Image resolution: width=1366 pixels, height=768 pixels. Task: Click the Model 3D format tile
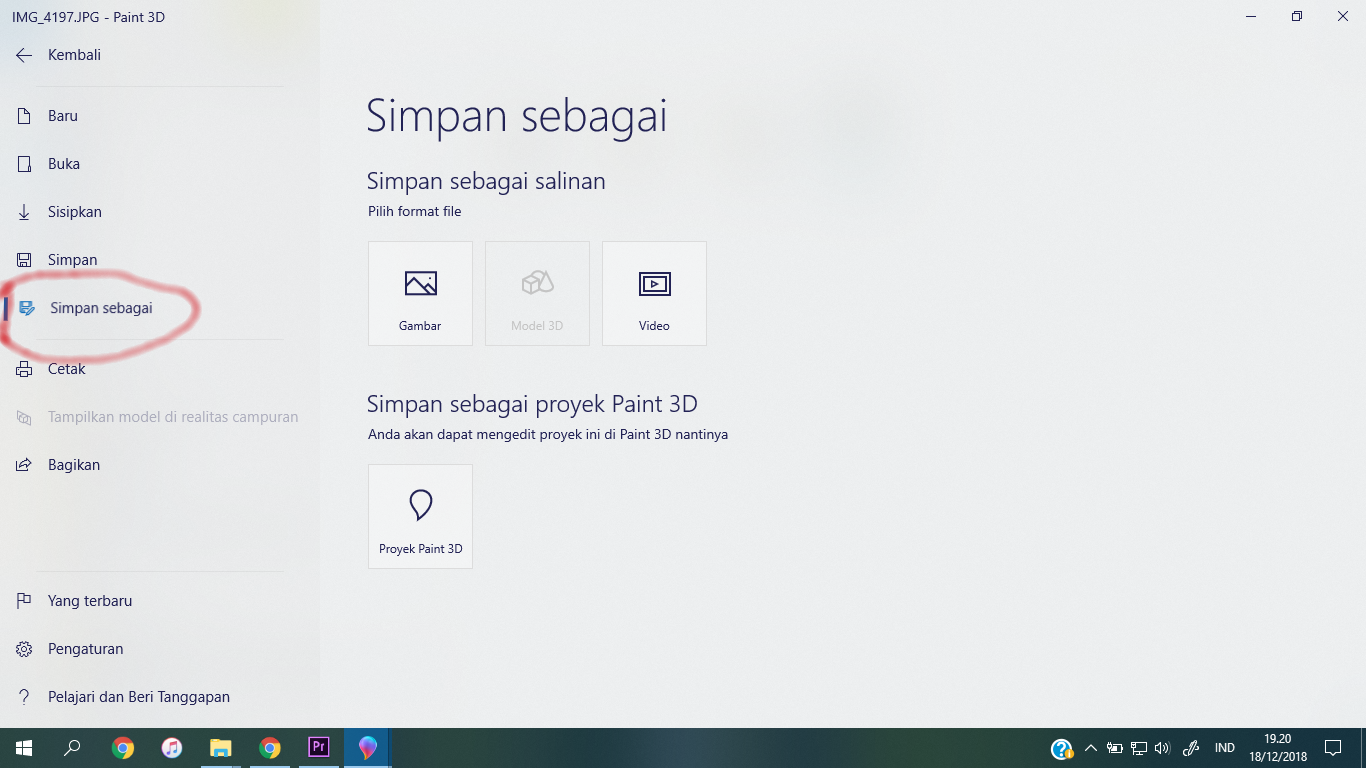click(537, 293)
